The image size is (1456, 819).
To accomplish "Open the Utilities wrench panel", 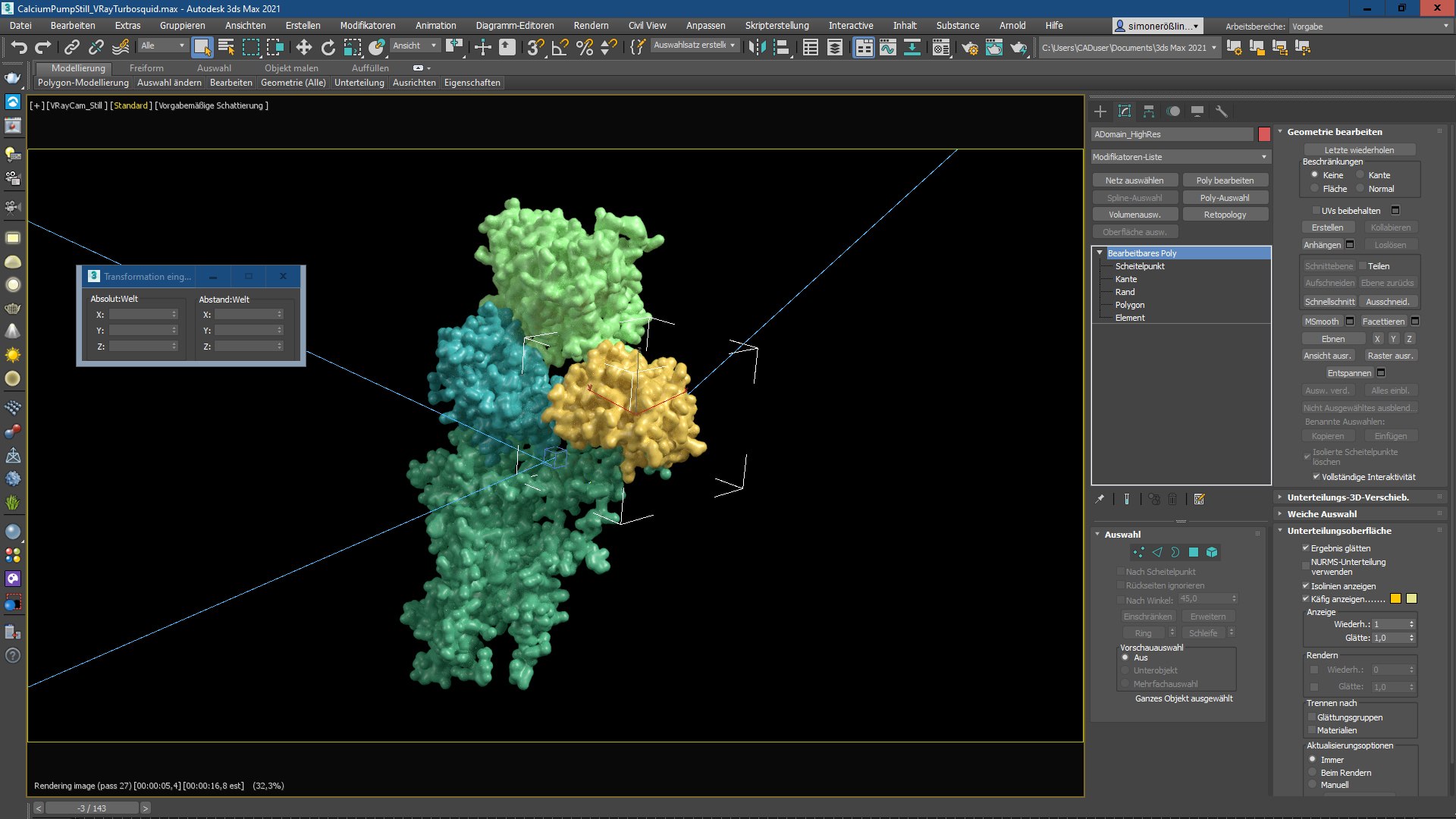I will [1221, 111].
